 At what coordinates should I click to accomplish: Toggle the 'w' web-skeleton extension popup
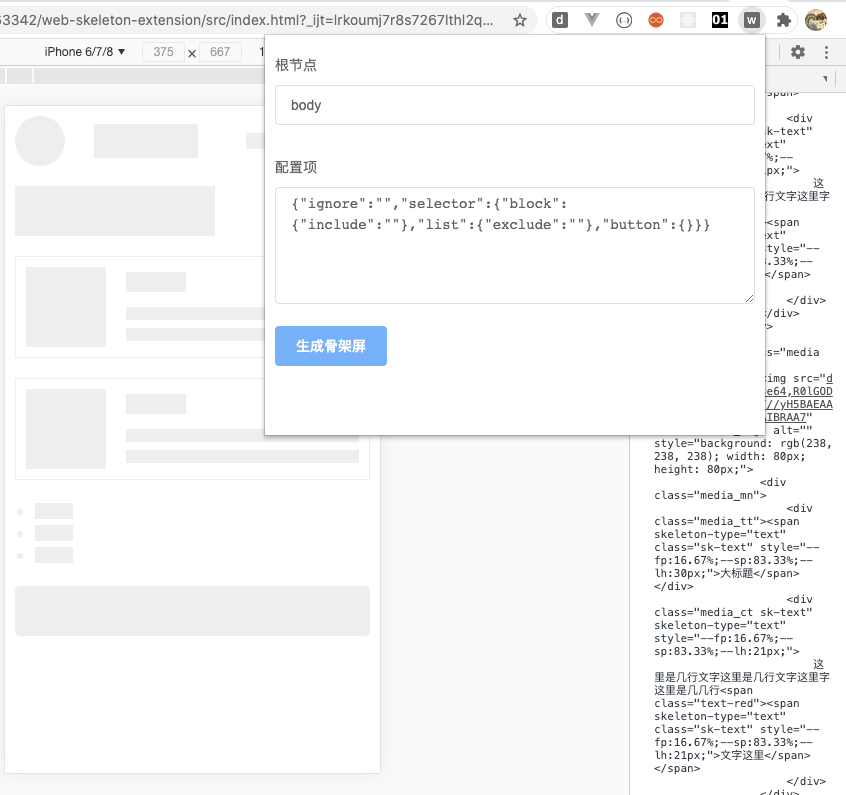tap(752, 21)
